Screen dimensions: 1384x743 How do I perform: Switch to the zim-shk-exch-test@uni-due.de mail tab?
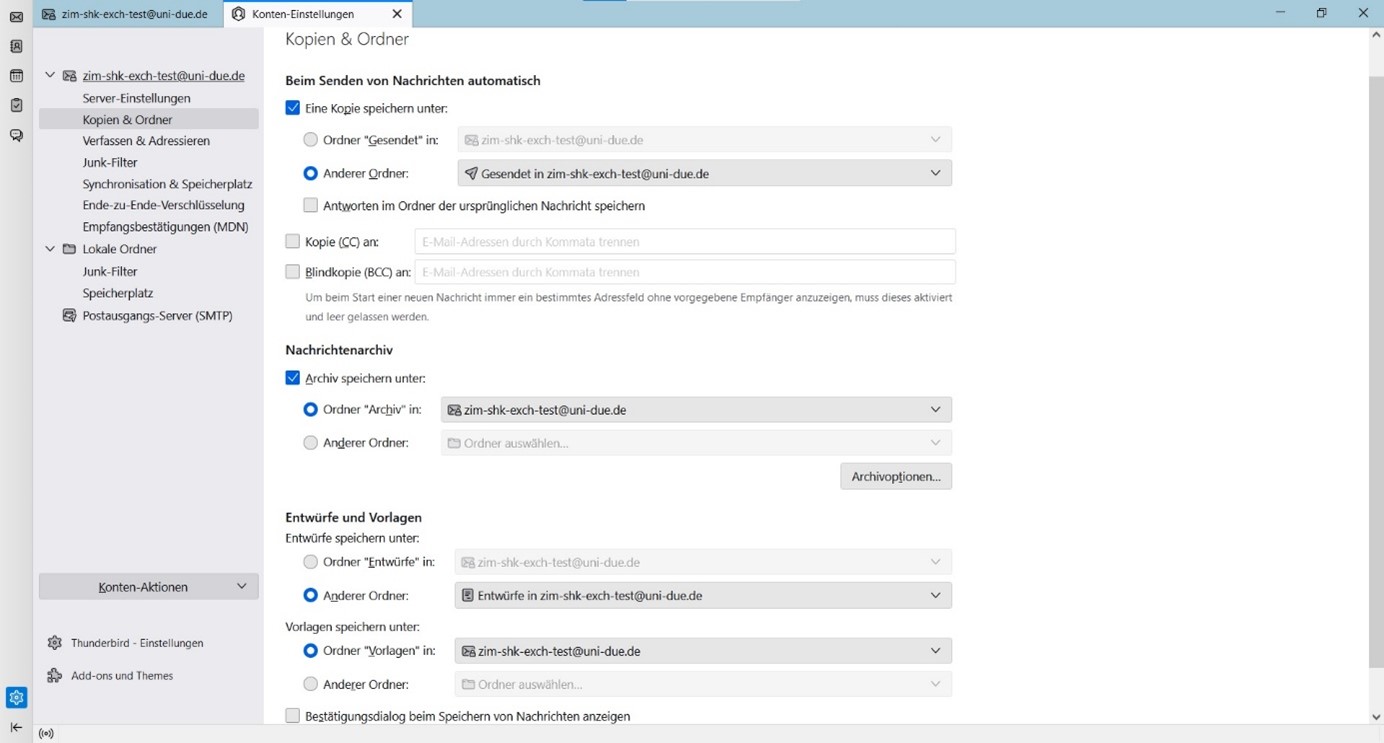(x=125, y=14)
